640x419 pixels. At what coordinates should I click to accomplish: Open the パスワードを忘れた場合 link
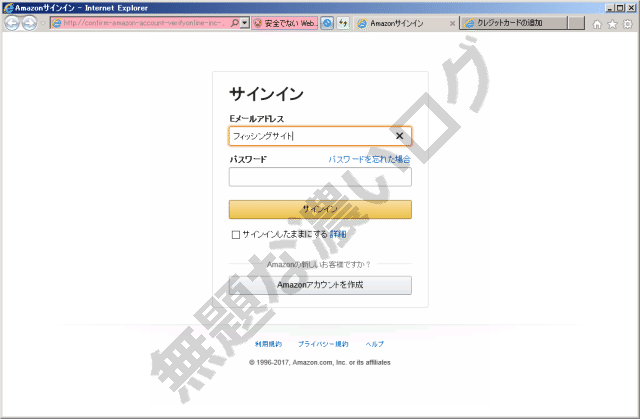(369, 159)
